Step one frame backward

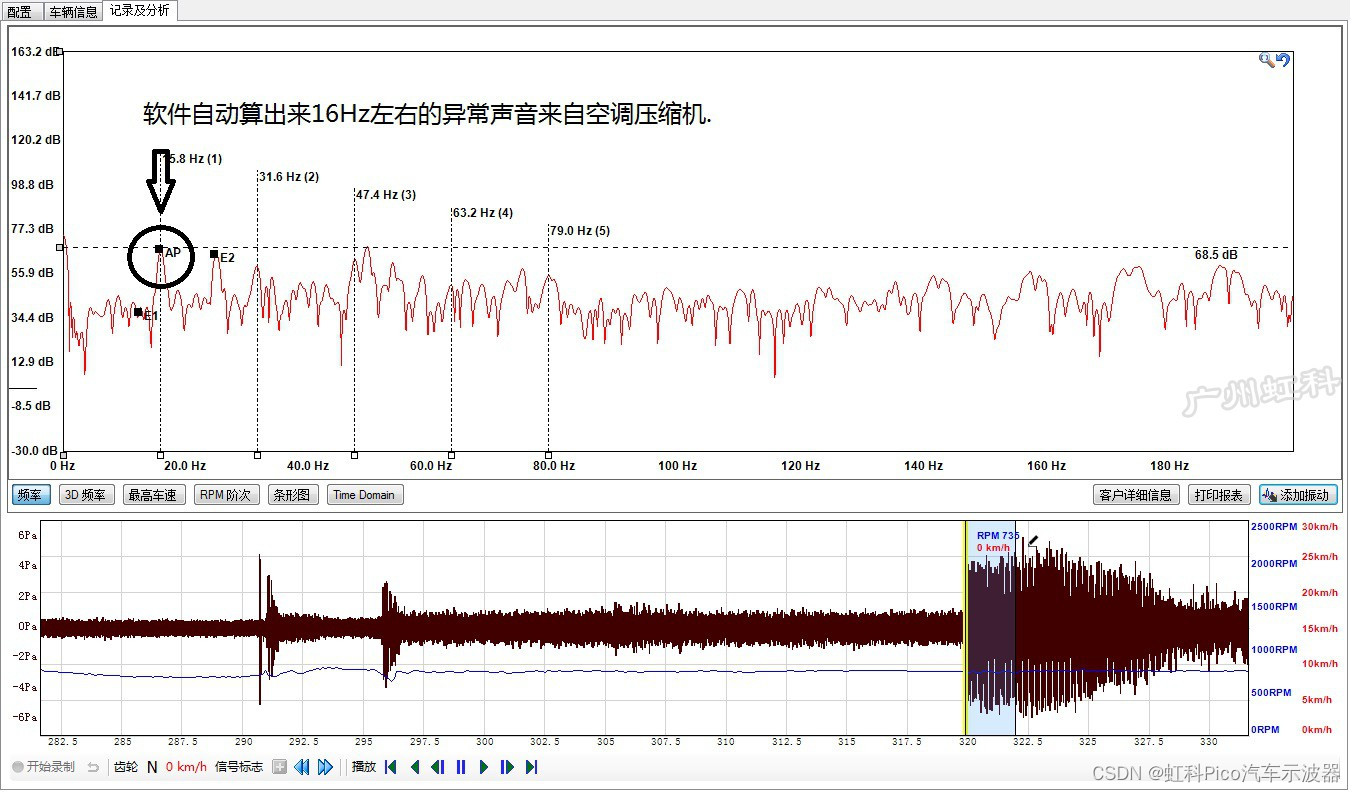[438, 767]
